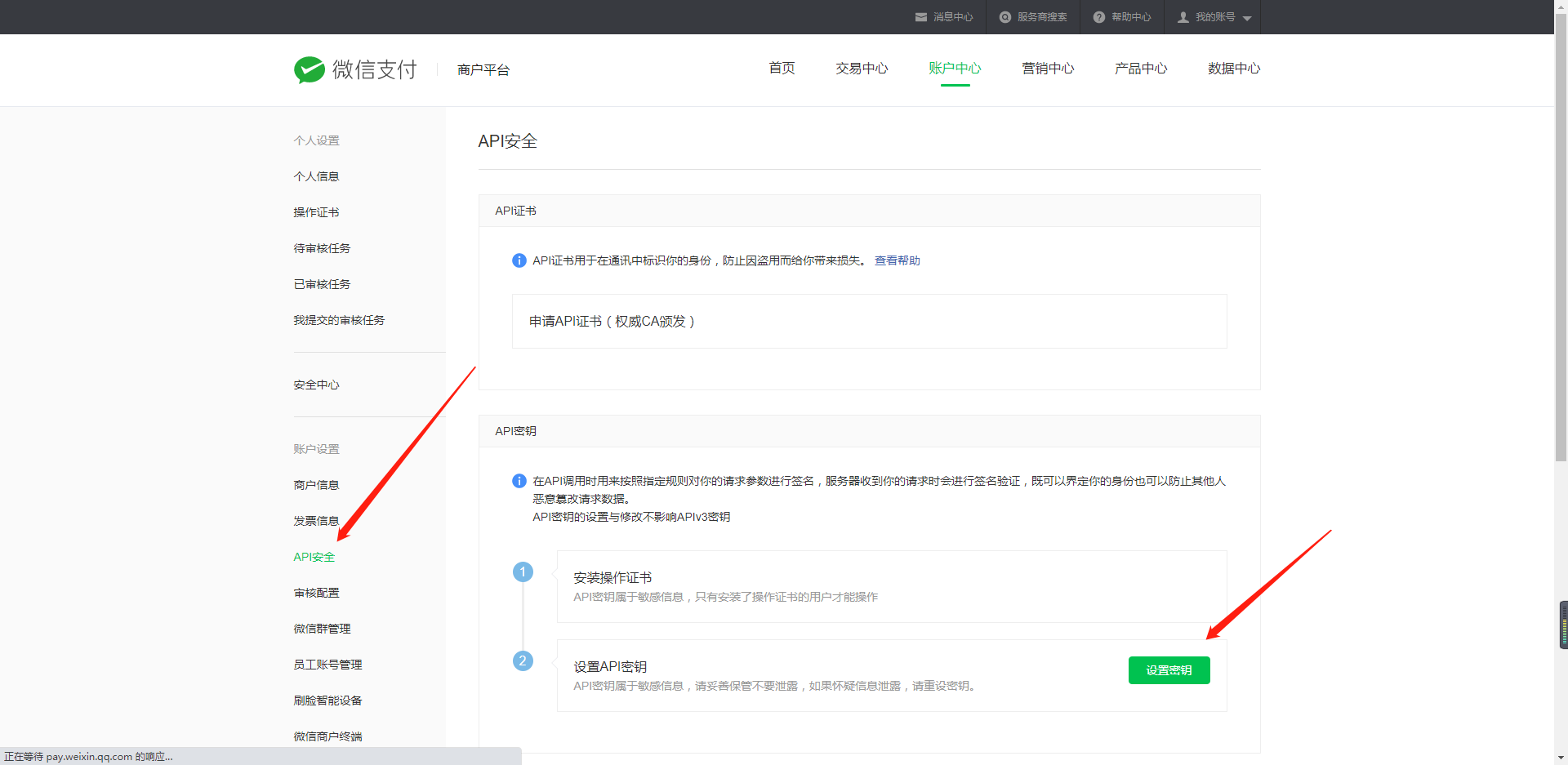Open 刷脸智能设备 in the sidebar

point(327,701)
